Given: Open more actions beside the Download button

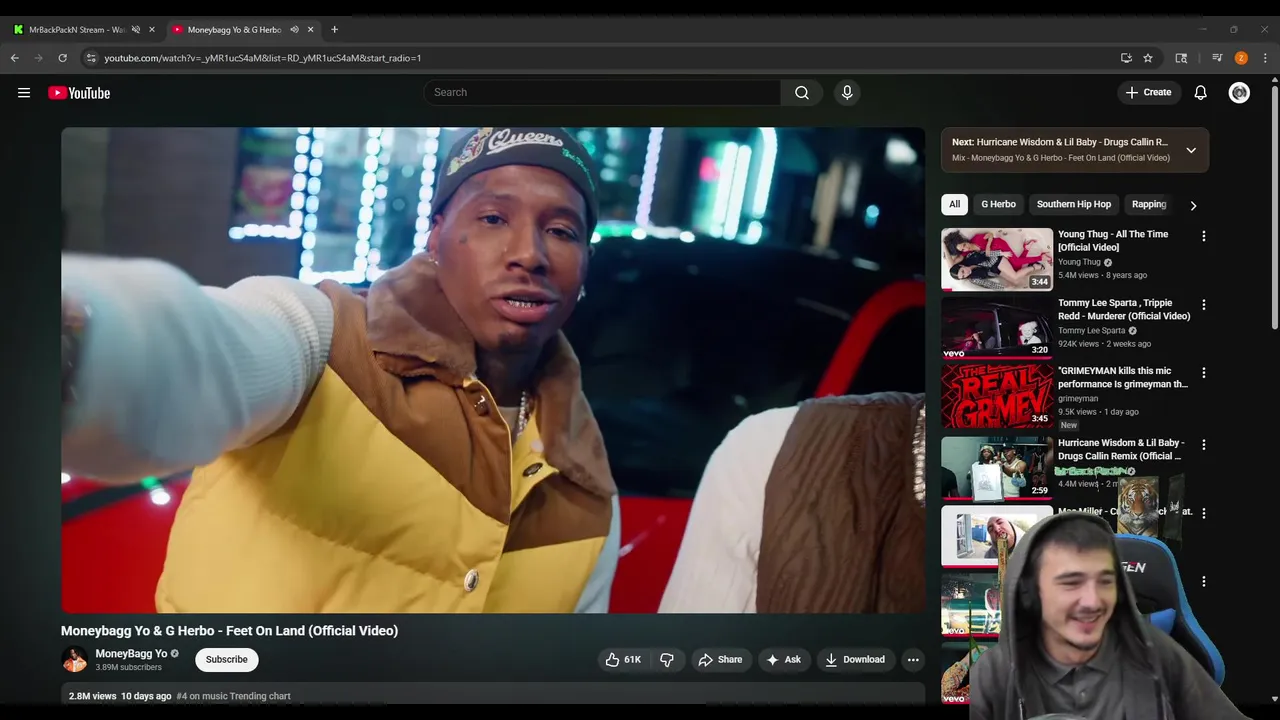Looking at the screenshot, I should click(x=913, y=660).
